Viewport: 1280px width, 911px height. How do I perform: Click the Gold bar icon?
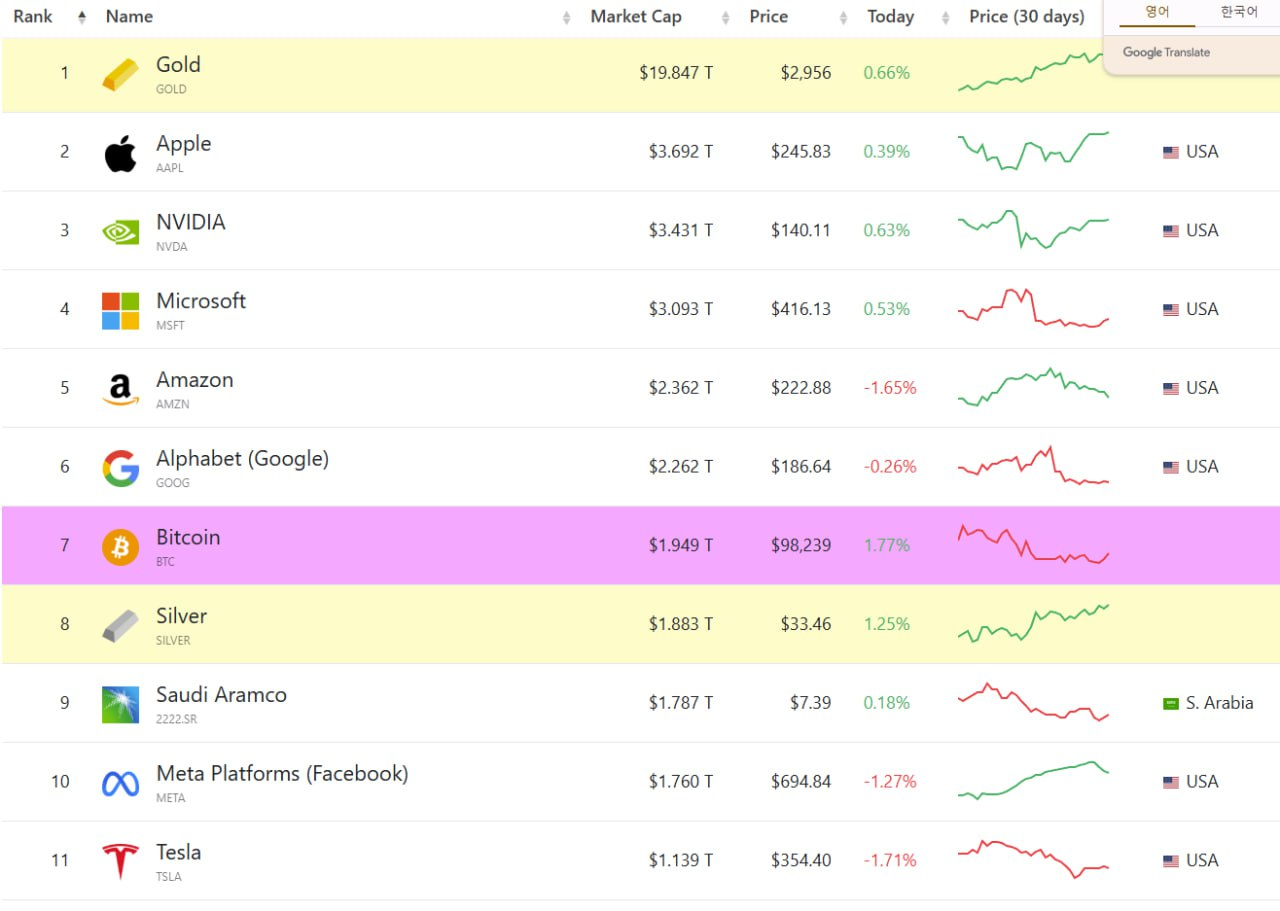click(121, 75)
